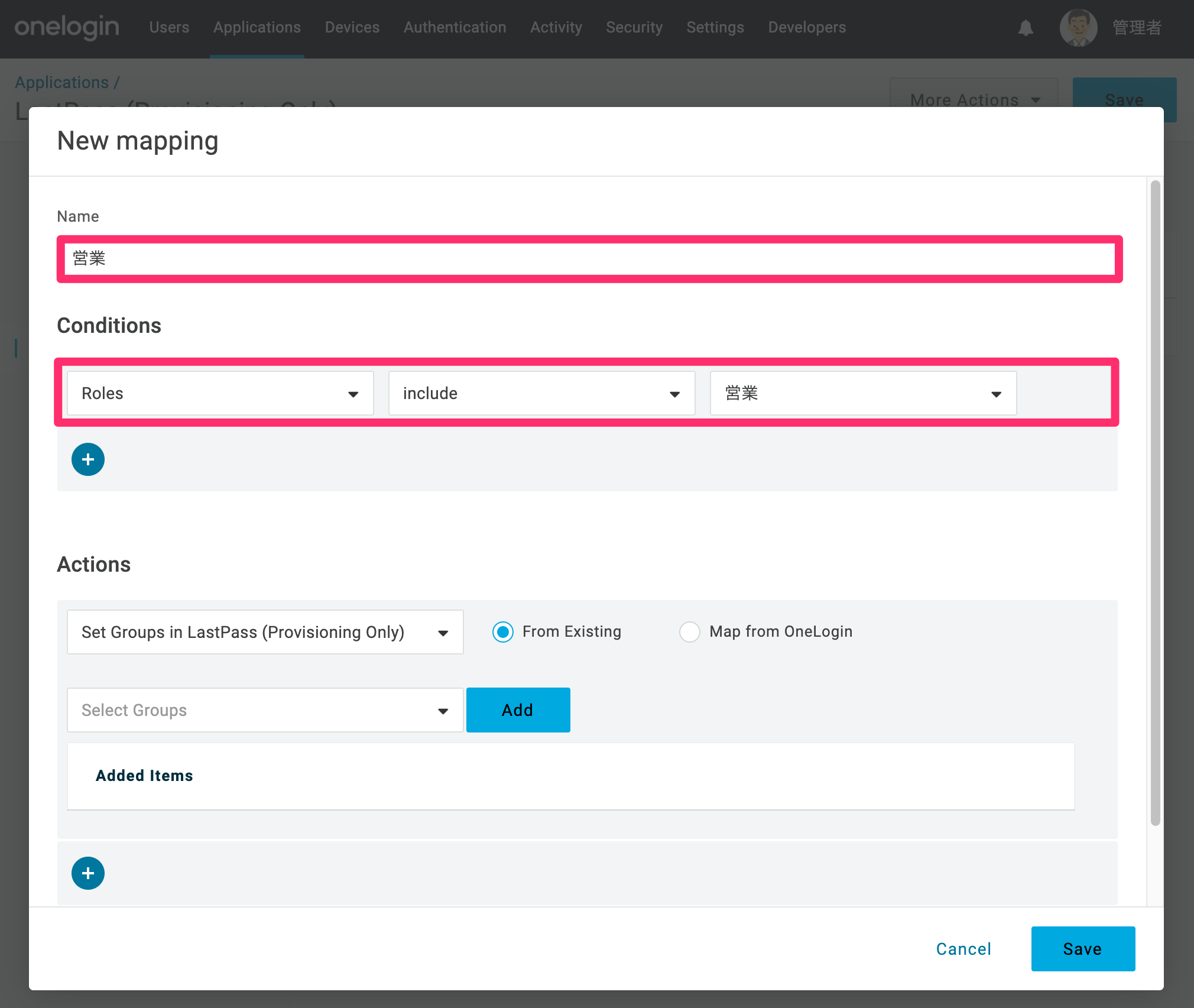Open the include operator dropdown

click(542, 393)
